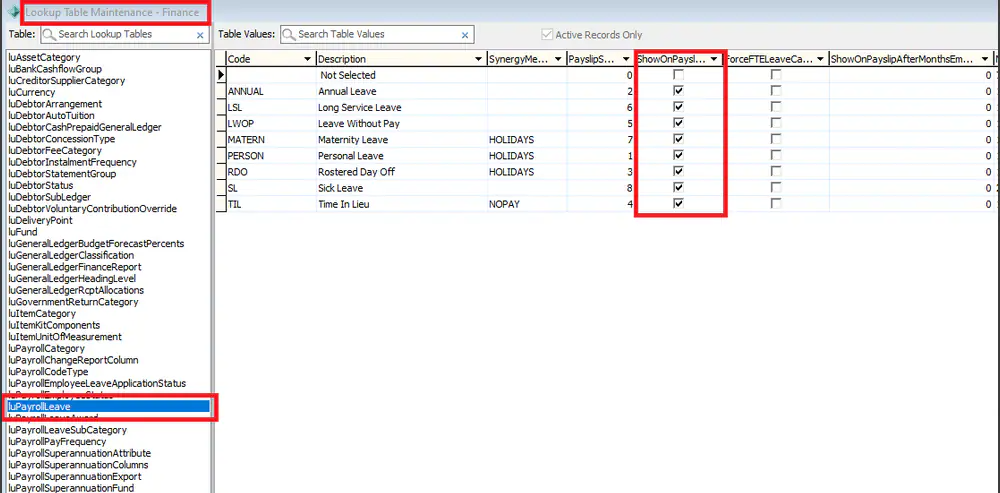Click the Lookup Tables search magnifier icon
1000x493 pixels.
click(x=50, y=34)
